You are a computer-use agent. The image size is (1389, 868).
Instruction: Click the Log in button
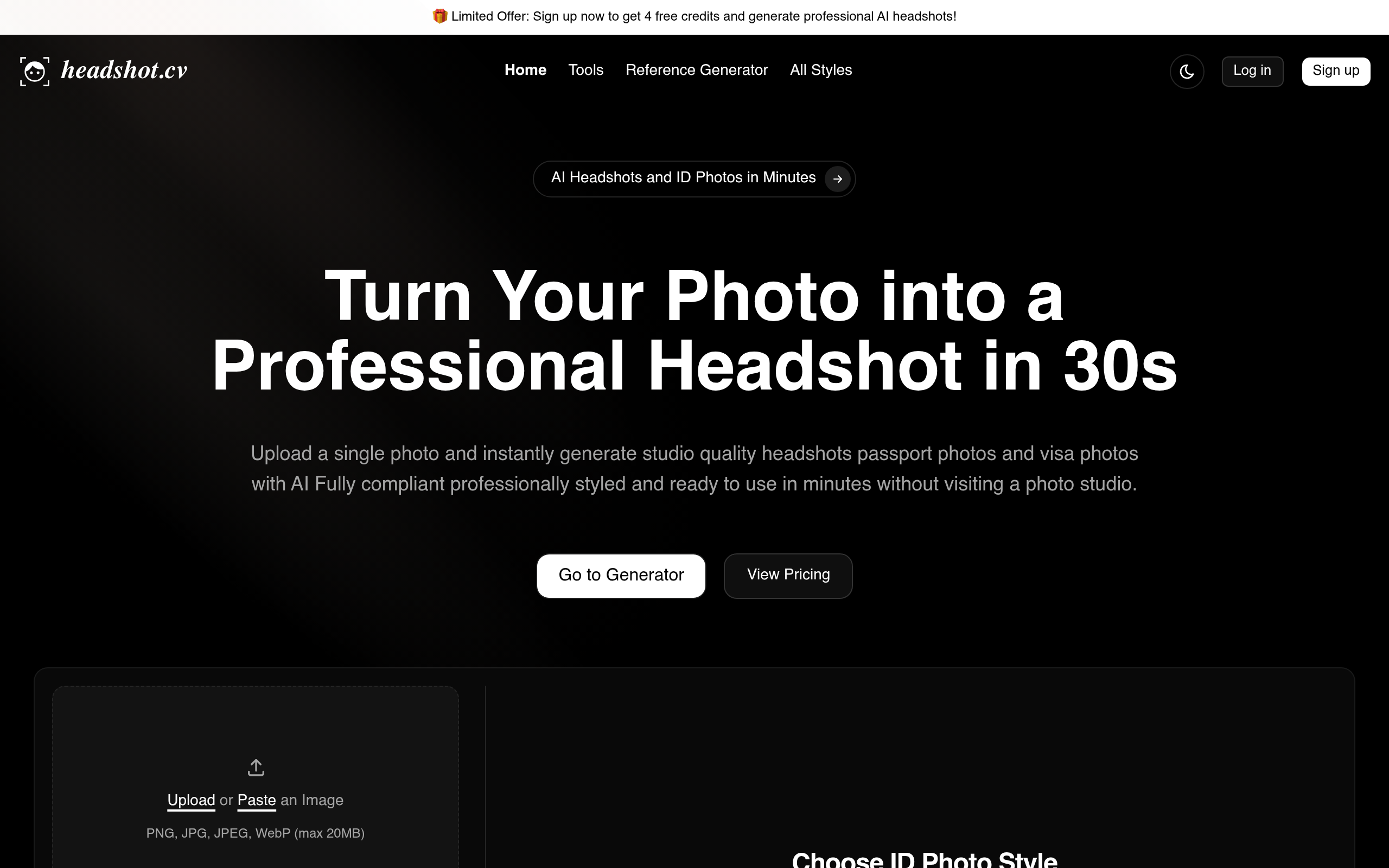[1252, 71]
